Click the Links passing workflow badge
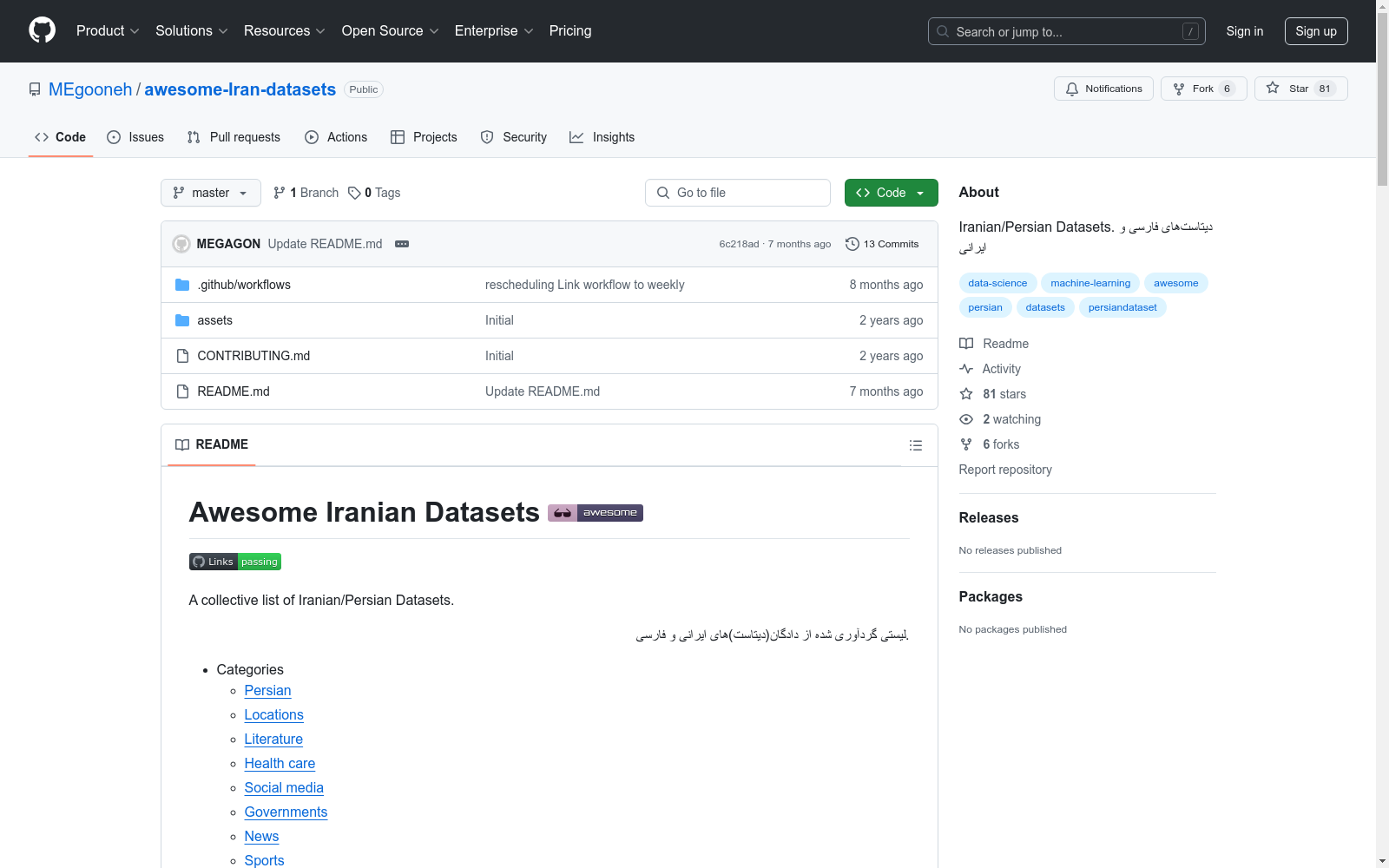This screenshot has height=868, width=1389. 235,562
